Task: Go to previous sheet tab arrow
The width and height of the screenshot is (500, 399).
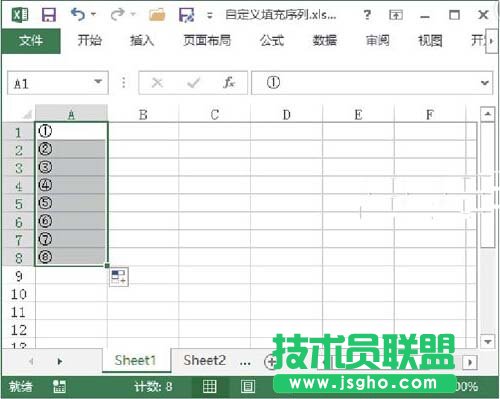Action: click(x=31, y=361)
